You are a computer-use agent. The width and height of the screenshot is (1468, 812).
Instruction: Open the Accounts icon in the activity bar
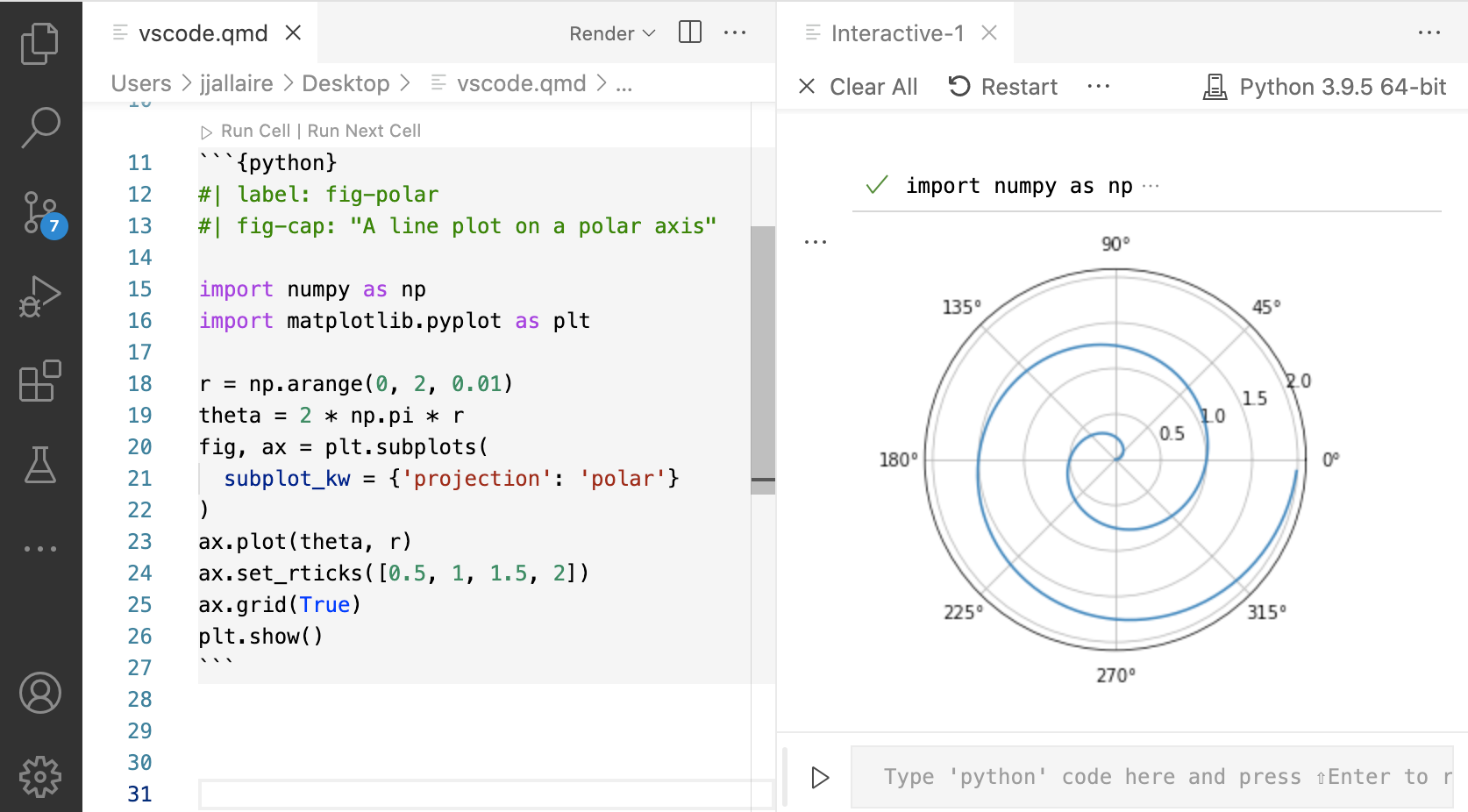tap(40, 692)
